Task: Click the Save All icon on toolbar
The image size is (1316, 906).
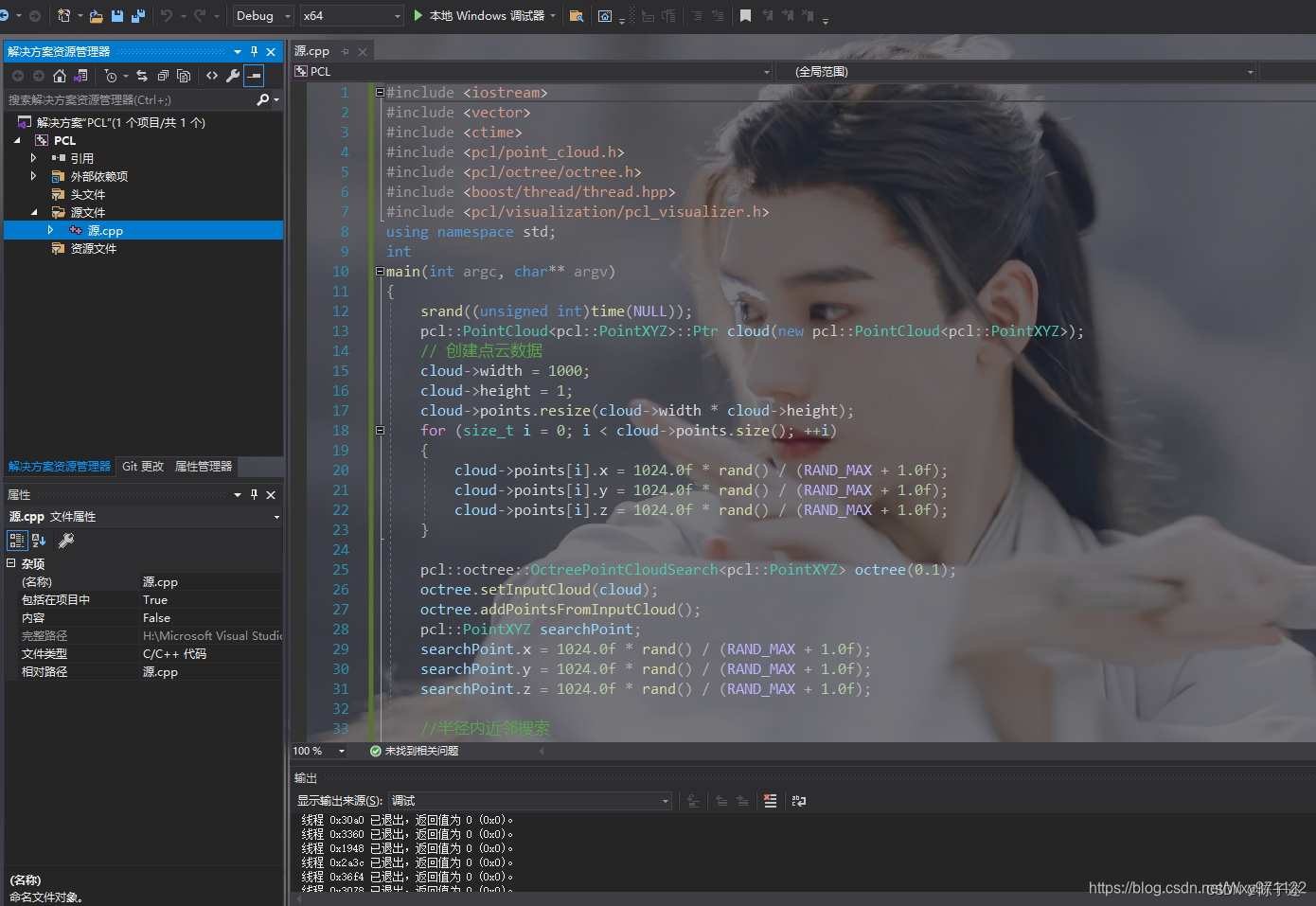Action: pyautogui.click(x=136, y=15)
